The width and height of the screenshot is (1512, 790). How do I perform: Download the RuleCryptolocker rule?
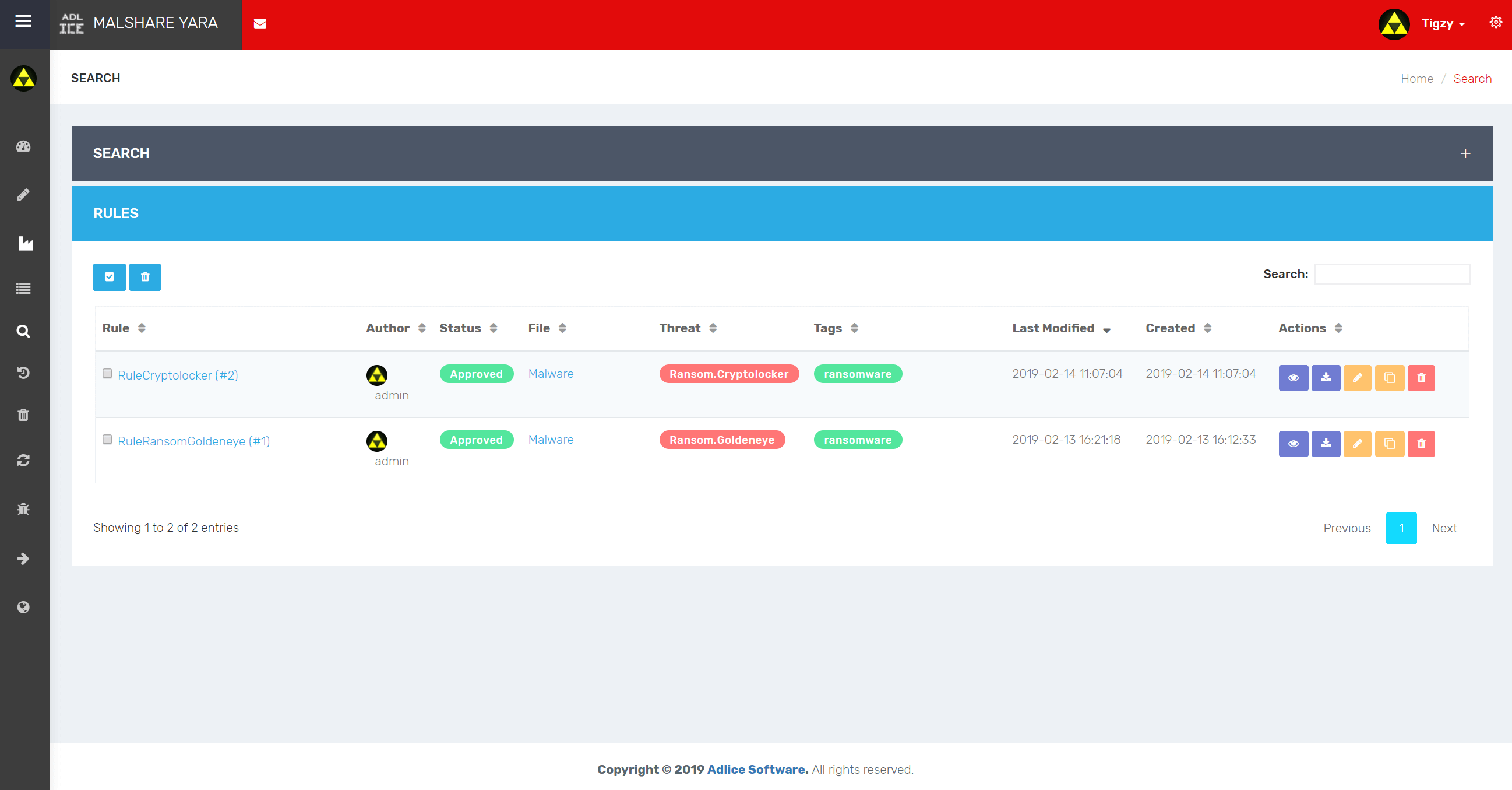1326,378
